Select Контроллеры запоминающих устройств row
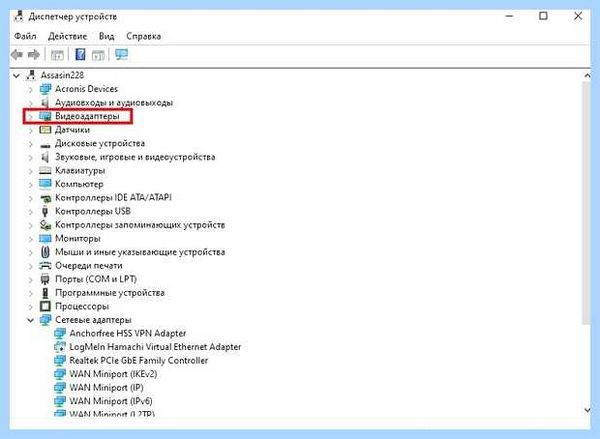 (140, 225)
